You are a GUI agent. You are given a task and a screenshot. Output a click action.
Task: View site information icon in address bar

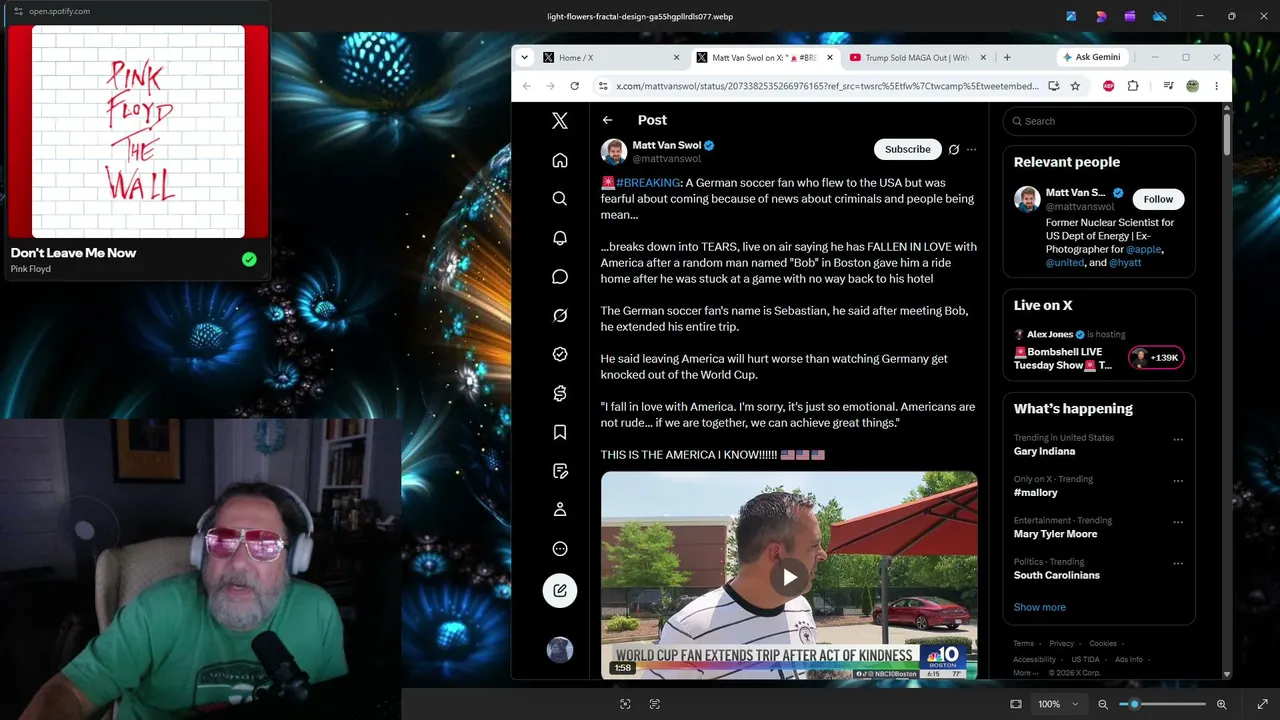[603, 86]
